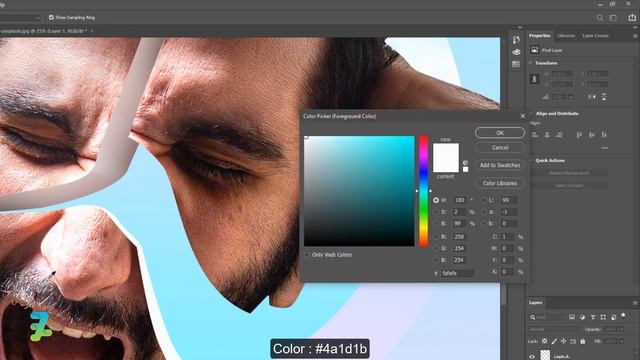Click the flip horizontal icon
640x360 pixels.
pyautogui.click(x=591, y=97)
